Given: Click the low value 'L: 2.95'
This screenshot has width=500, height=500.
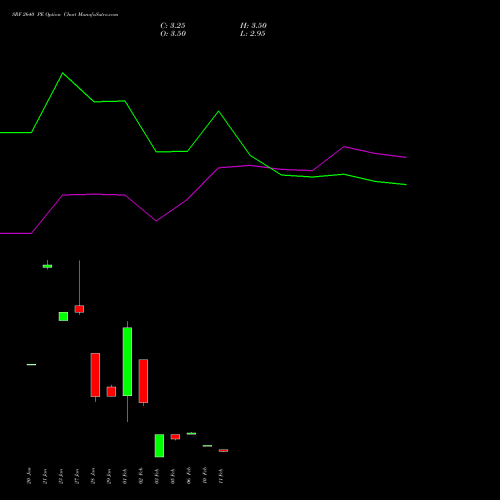Looking at the screenshot, I should pyautogui.click(x=253, y=34).
